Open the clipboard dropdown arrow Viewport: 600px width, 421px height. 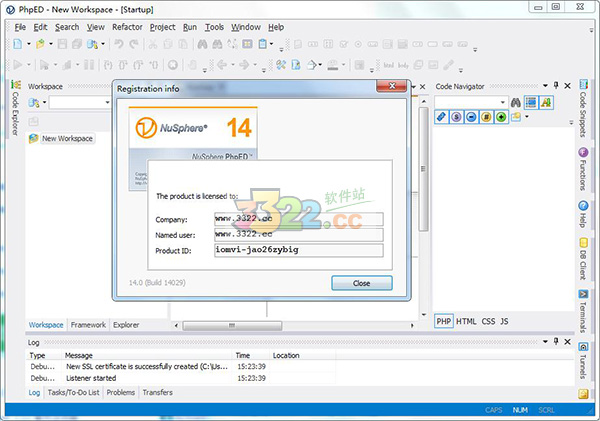pyautogui.click(x=271, y=44)
